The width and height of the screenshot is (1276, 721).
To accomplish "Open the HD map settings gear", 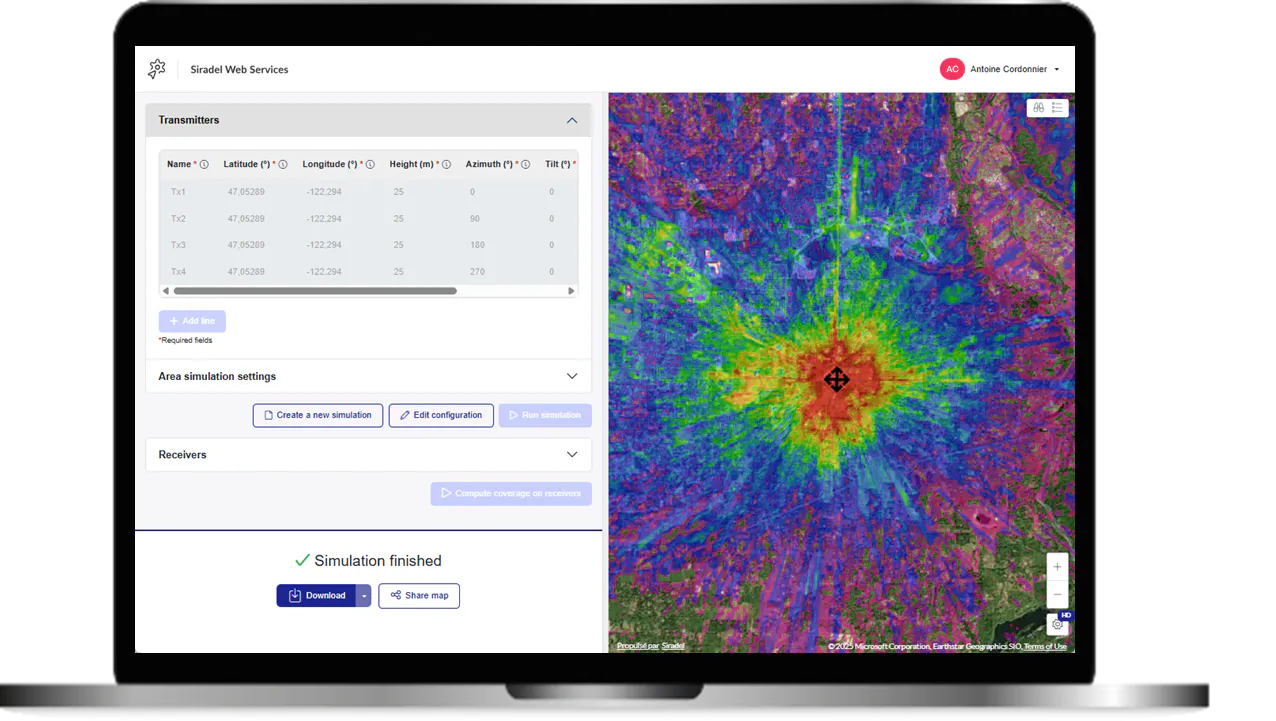I will pyautogui.click(x=1058, y=624).
